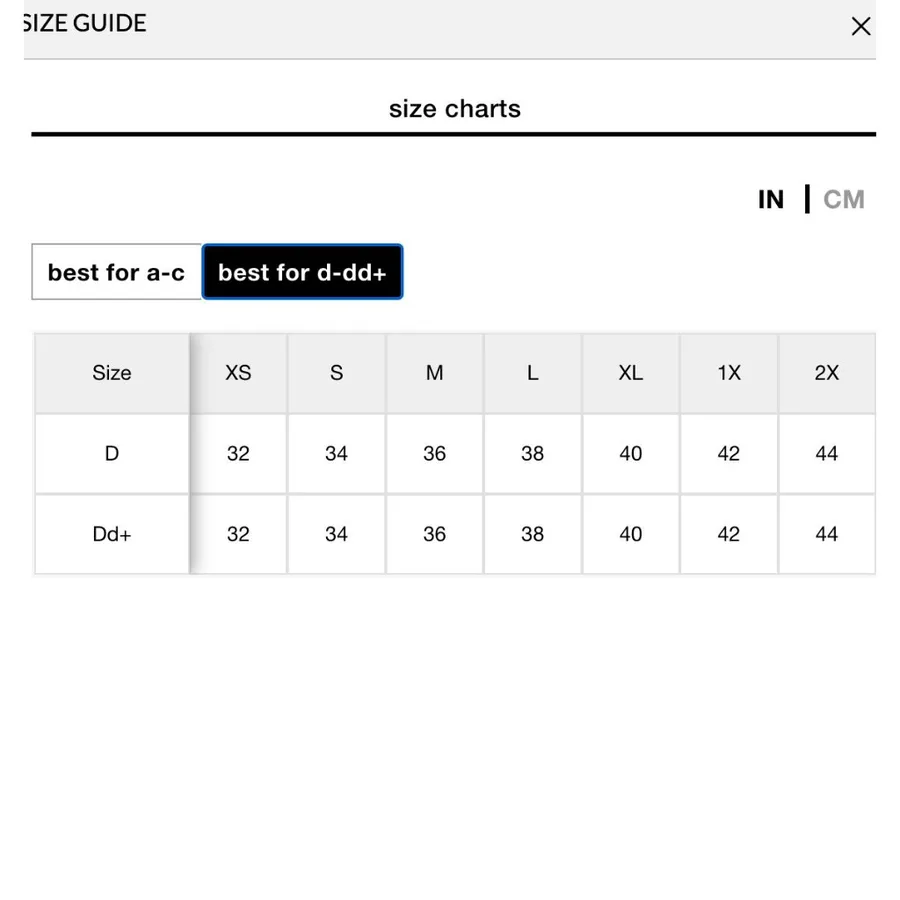Screen dimensions: 900x900
Task: Click D row value 32 under XS
Action: (238, 453)
